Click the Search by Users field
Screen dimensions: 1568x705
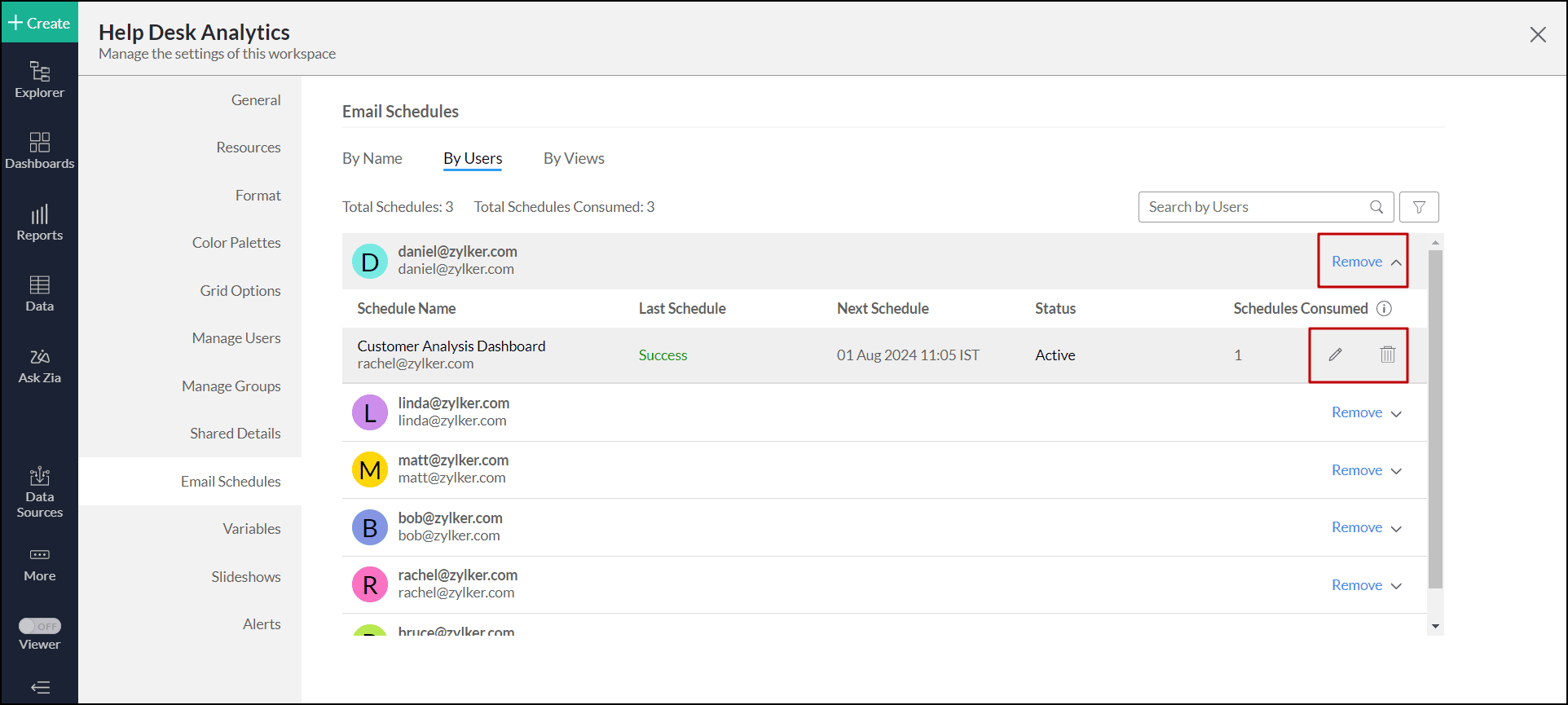(1255, 207)
